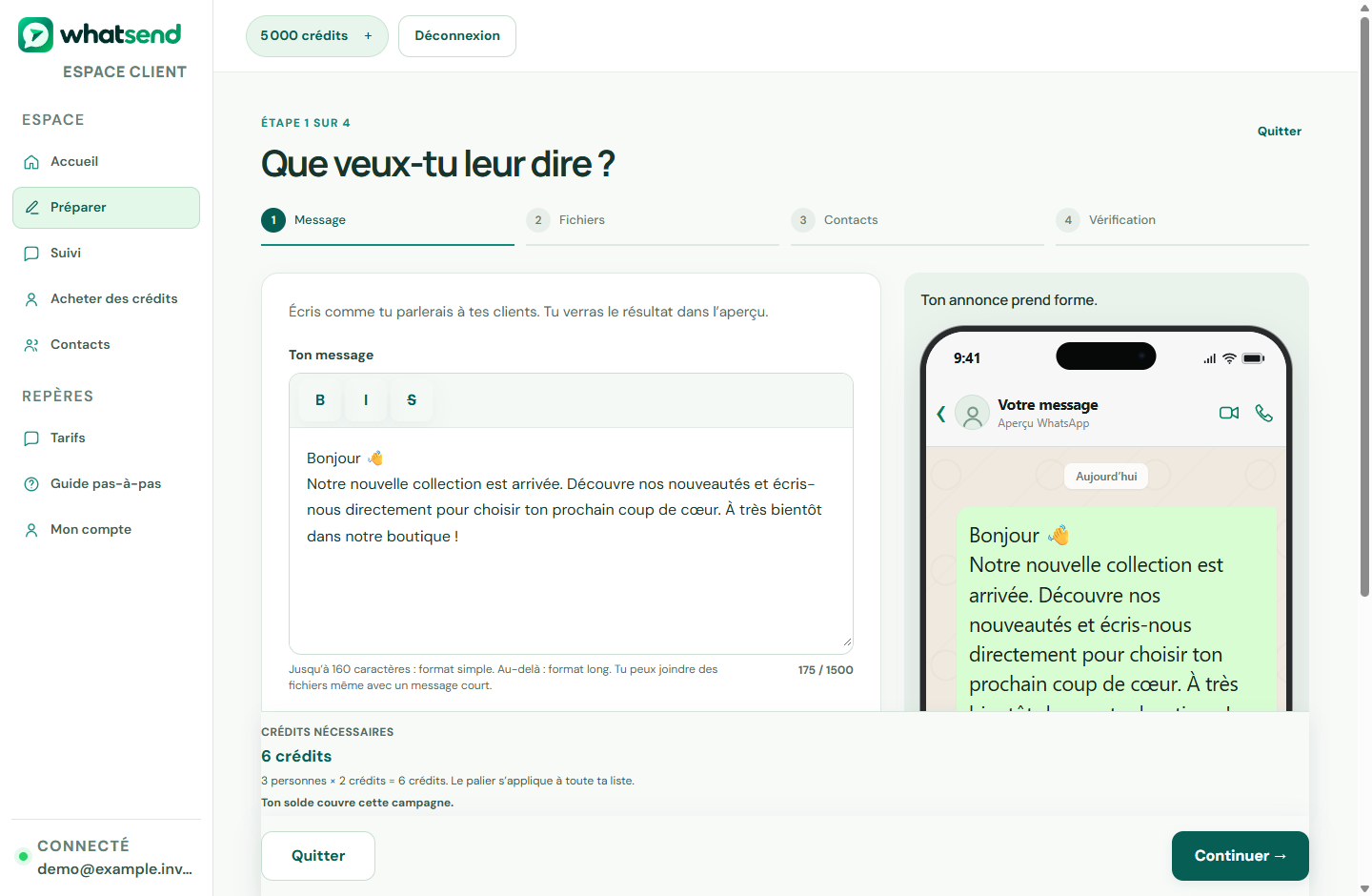
Task: Click the Suivi chat bubble icon
Action: pyautogui.click(x=31, y=254)
